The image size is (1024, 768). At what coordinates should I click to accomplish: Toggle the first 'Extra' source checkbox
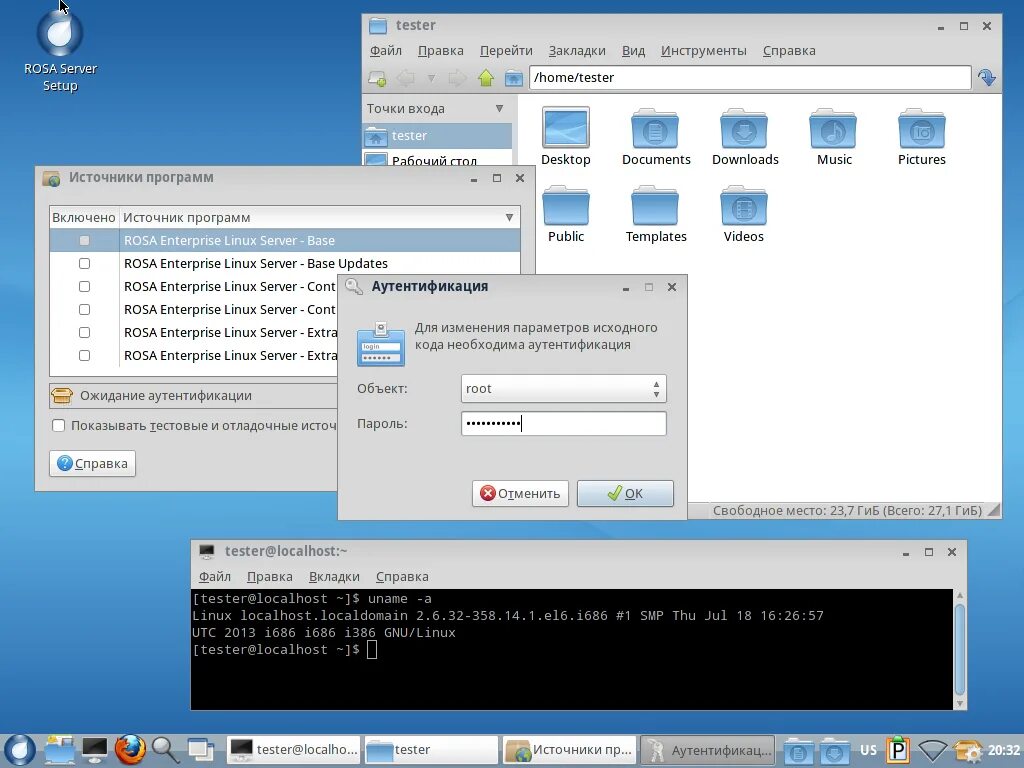click(x=84, y=332)
